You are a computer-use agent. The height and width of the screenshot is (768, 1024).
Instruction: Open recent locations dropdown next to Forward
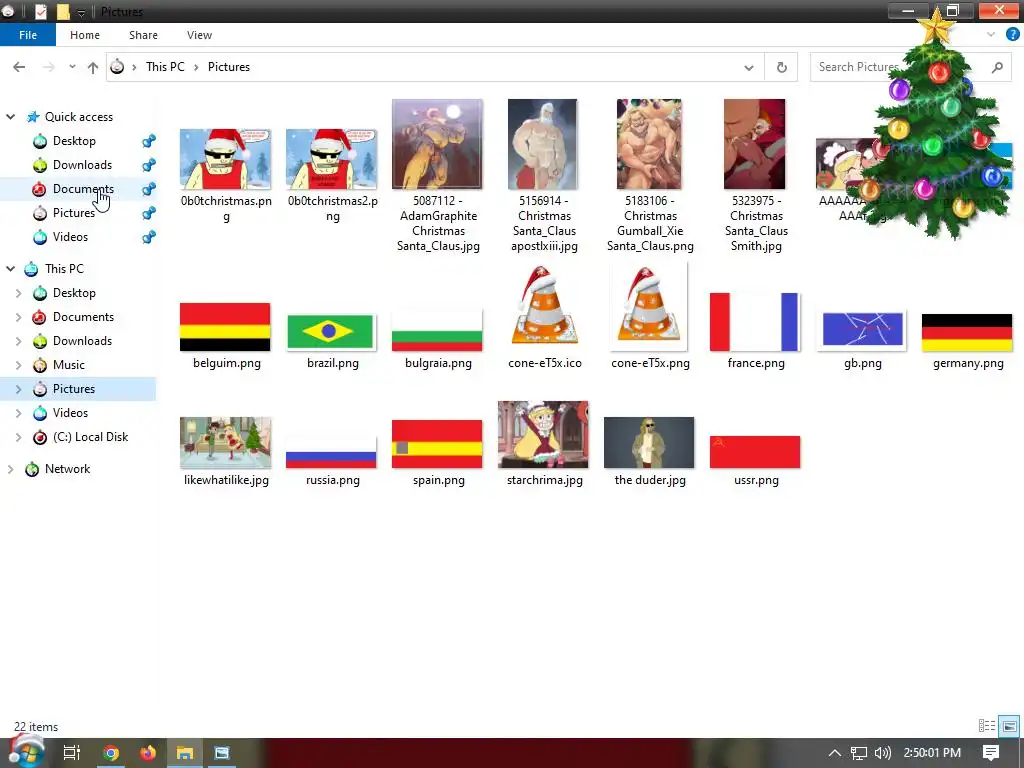click(72, 67)
